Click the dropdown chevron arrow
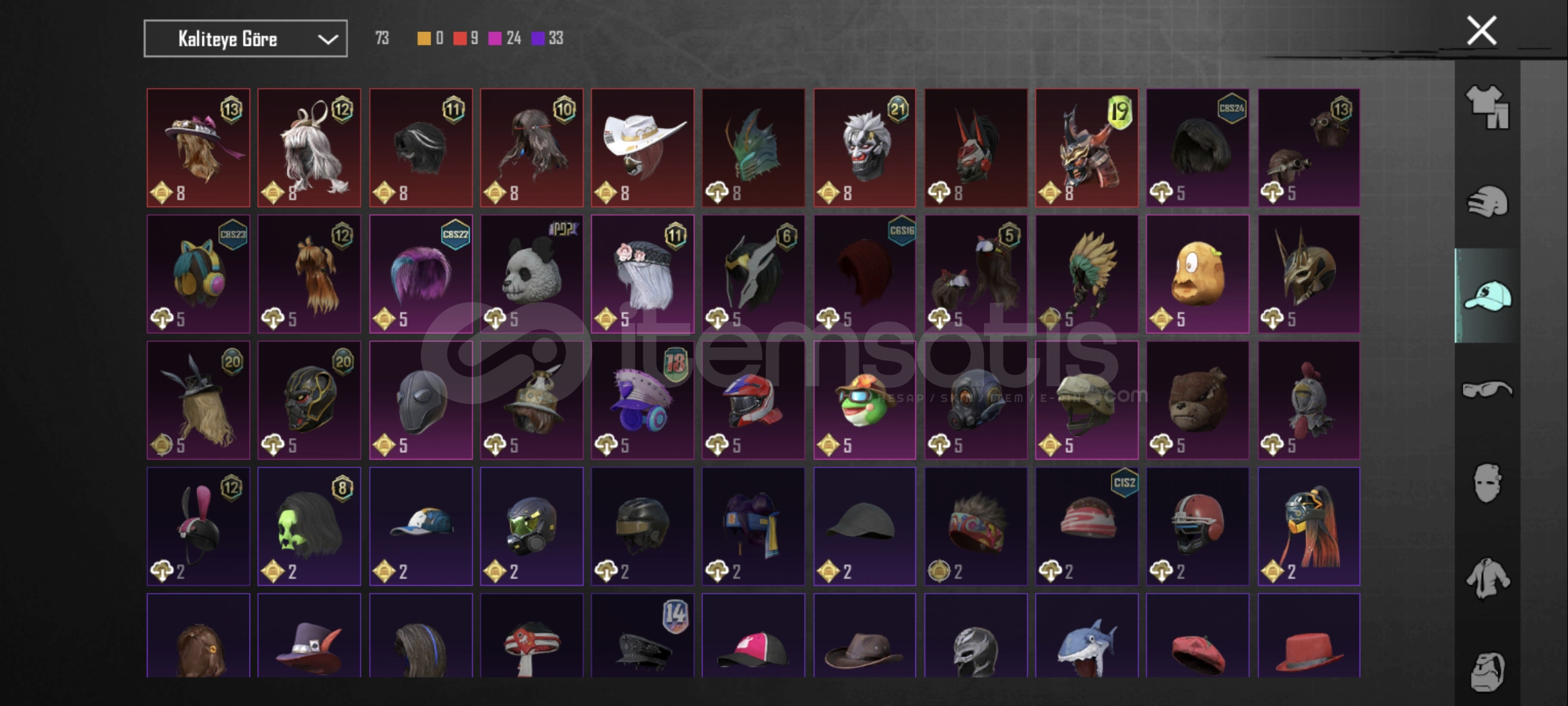Image resolution: width=1568 pixels, height=706 pixels. pos(327,40)
